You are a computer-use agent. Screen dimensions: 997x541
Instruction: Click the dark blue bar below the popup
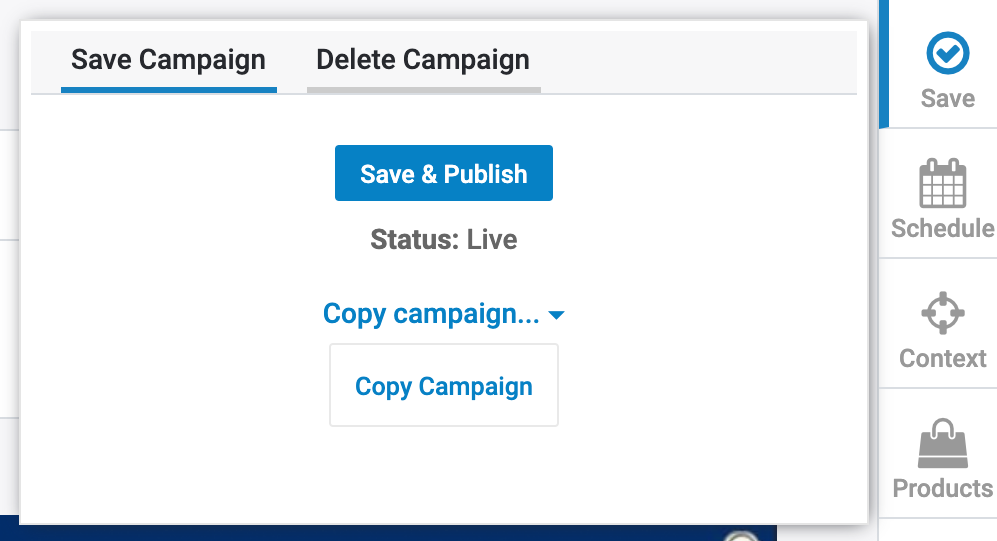click(400, 533)
